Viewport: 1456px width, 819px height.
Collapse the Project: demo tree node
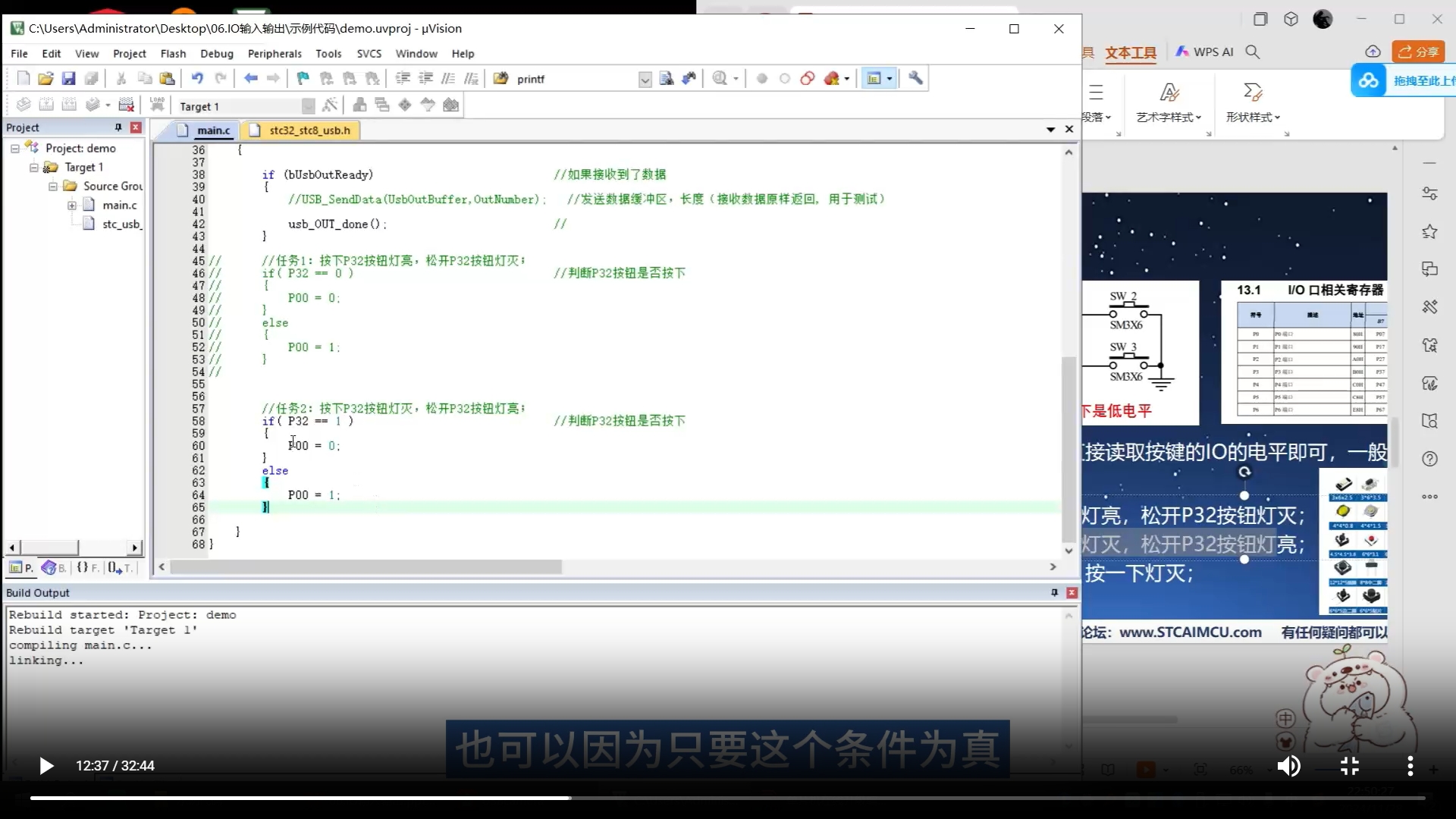pyautogui.click(x=14, y=149)
